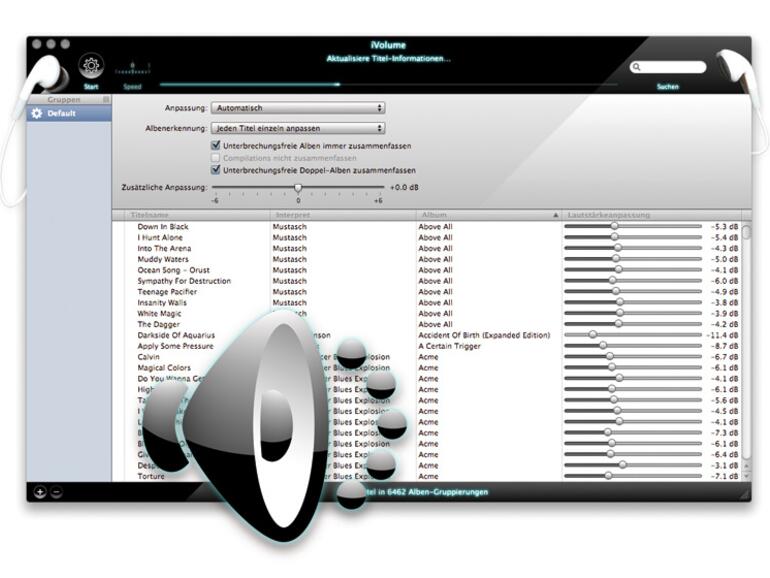Select the track 'I Hunt Alone'
770x578 pixels.
coord(160,237)
